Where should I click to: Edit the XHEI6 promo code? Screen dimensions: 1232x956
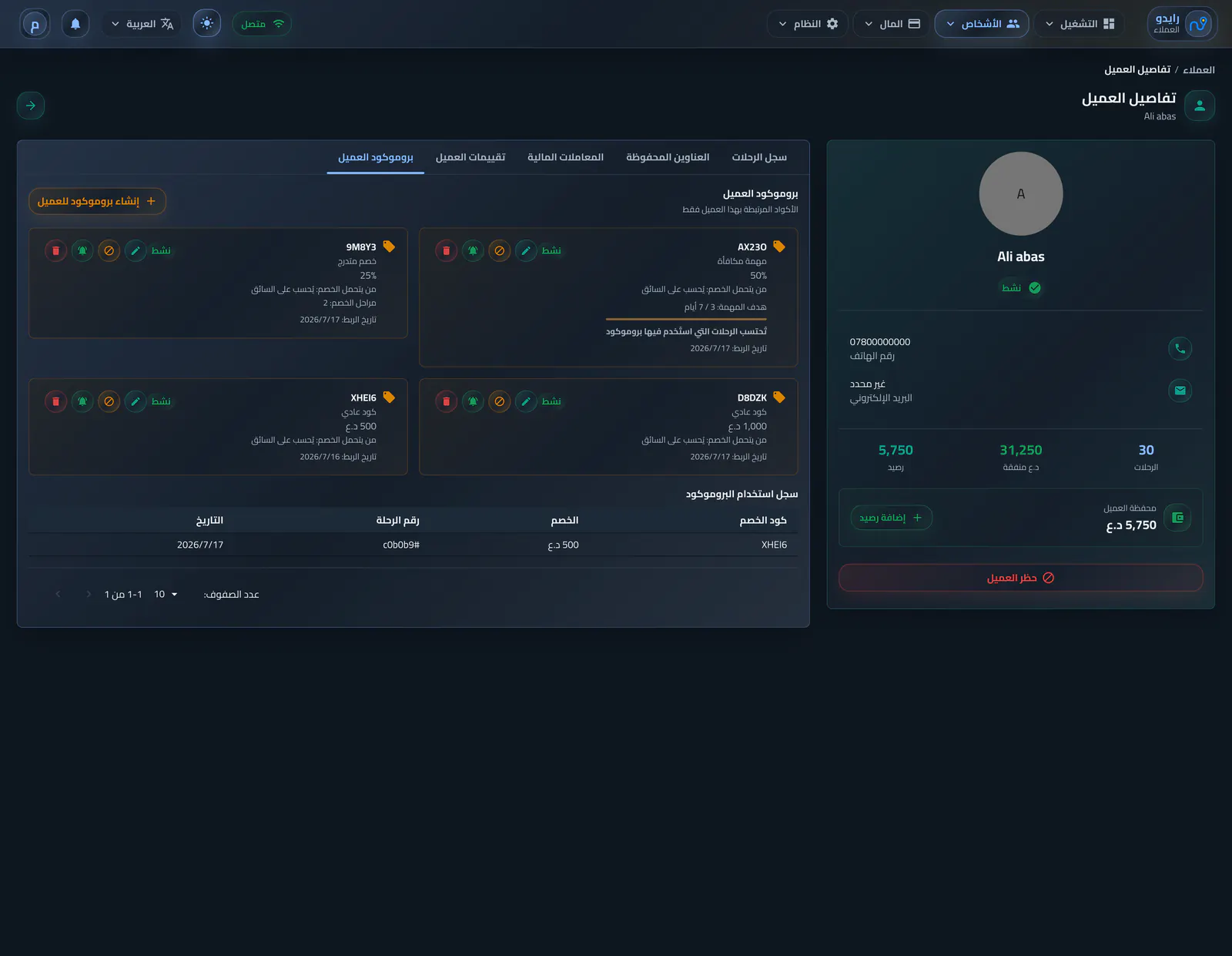tap(136, 401)
